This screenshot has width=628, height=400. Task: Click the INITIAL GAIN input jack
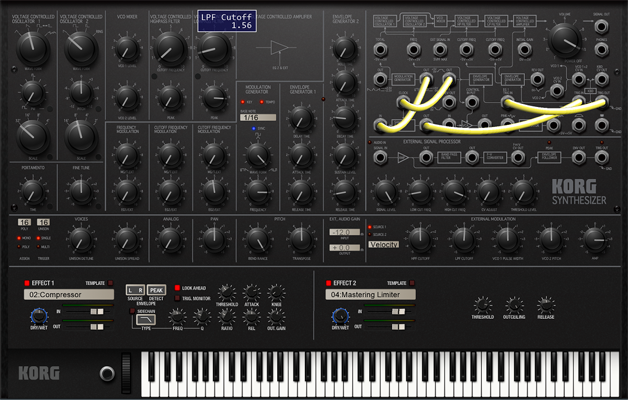(x=525, y=50)
